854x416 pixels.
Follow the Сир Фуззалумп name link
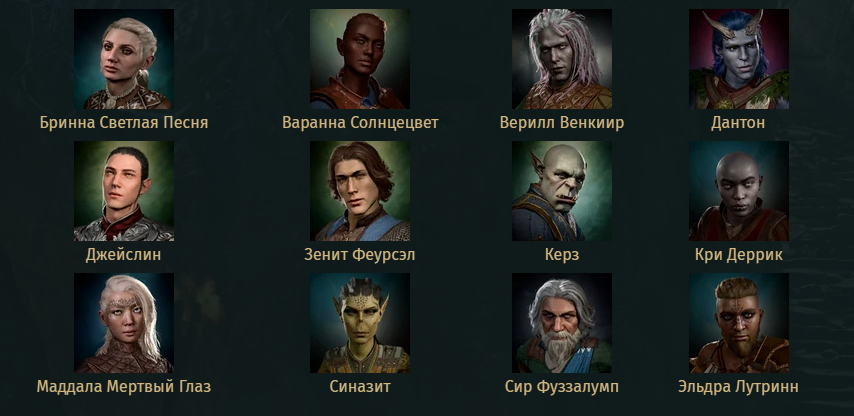(562, 387)
